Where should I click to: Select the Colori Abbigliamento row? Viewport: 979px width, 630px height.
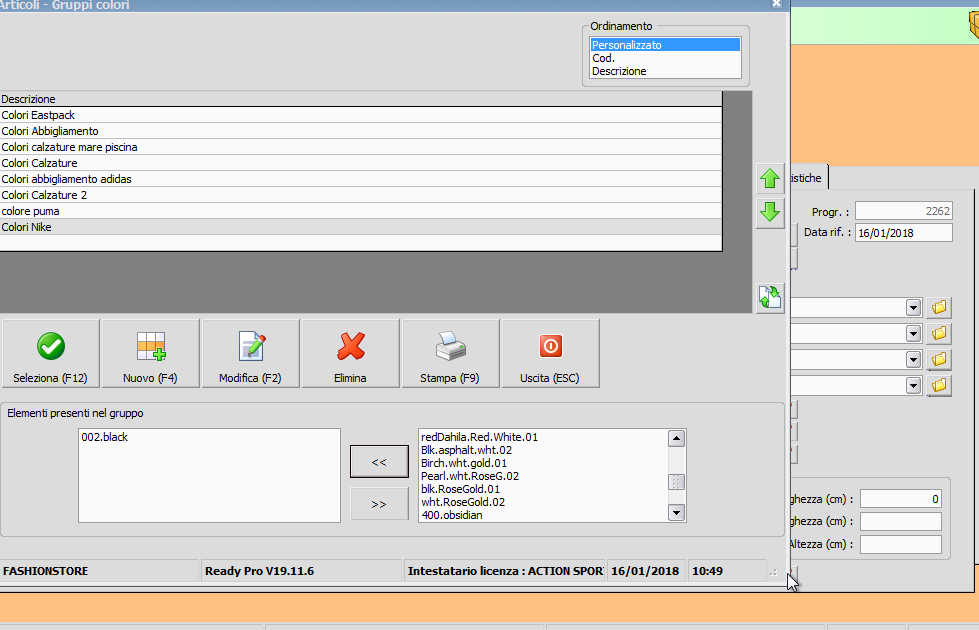tap(361, 131)
